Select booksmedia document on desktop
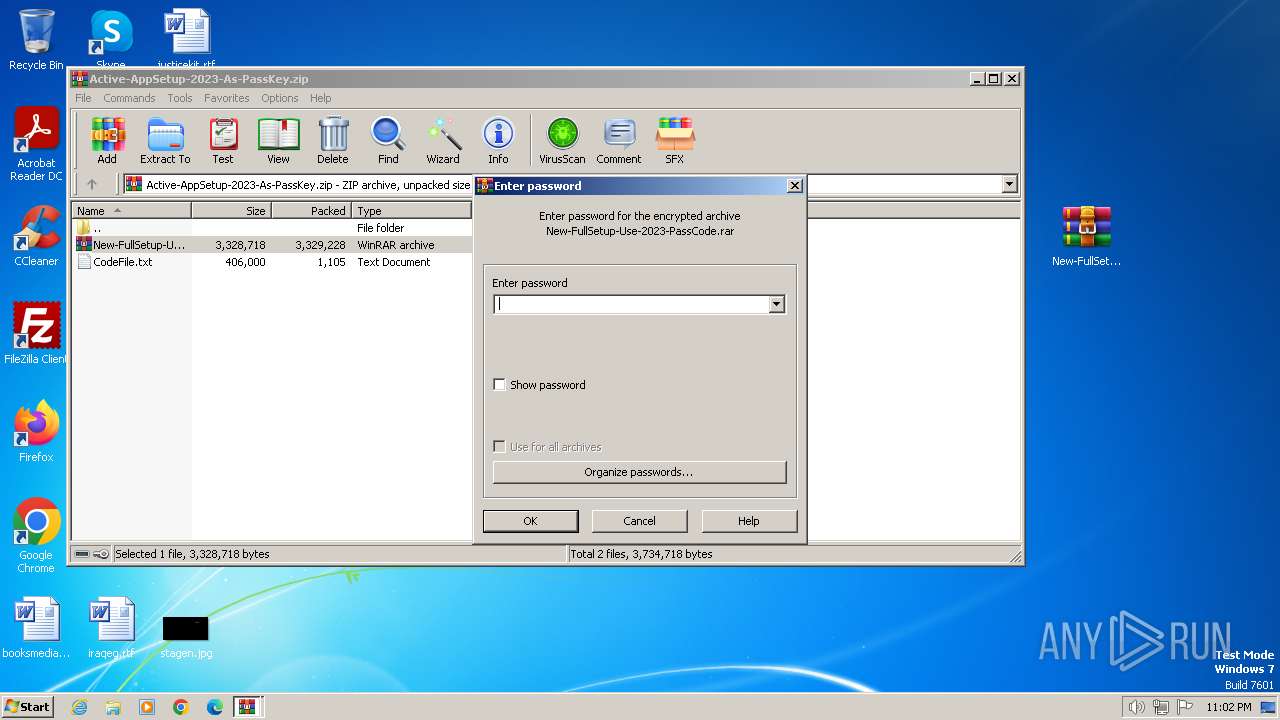 [36, 628]
